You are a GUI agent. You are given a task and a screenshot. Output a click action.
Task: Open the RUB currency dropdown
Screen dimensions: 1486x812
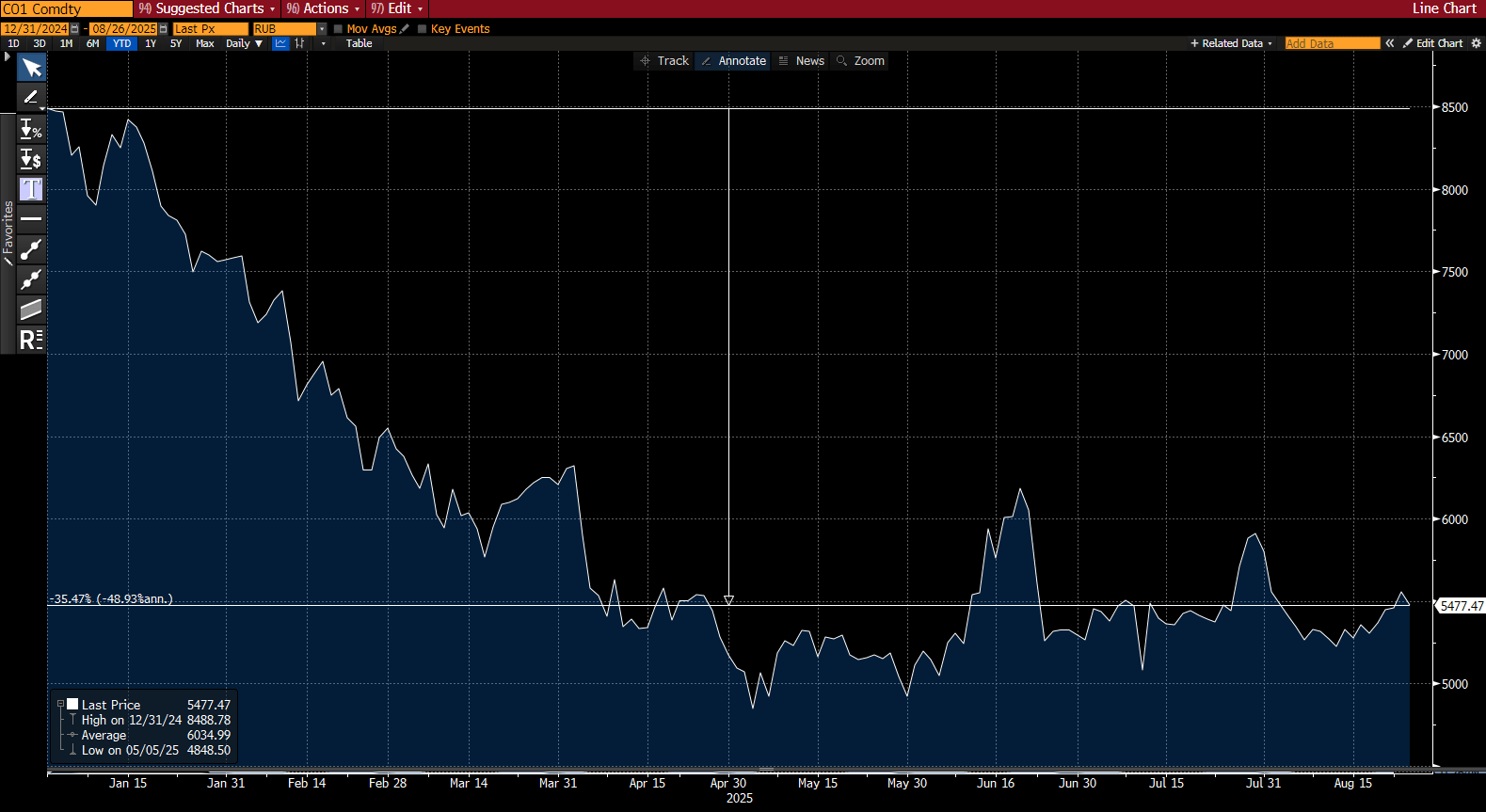[322, 29]
